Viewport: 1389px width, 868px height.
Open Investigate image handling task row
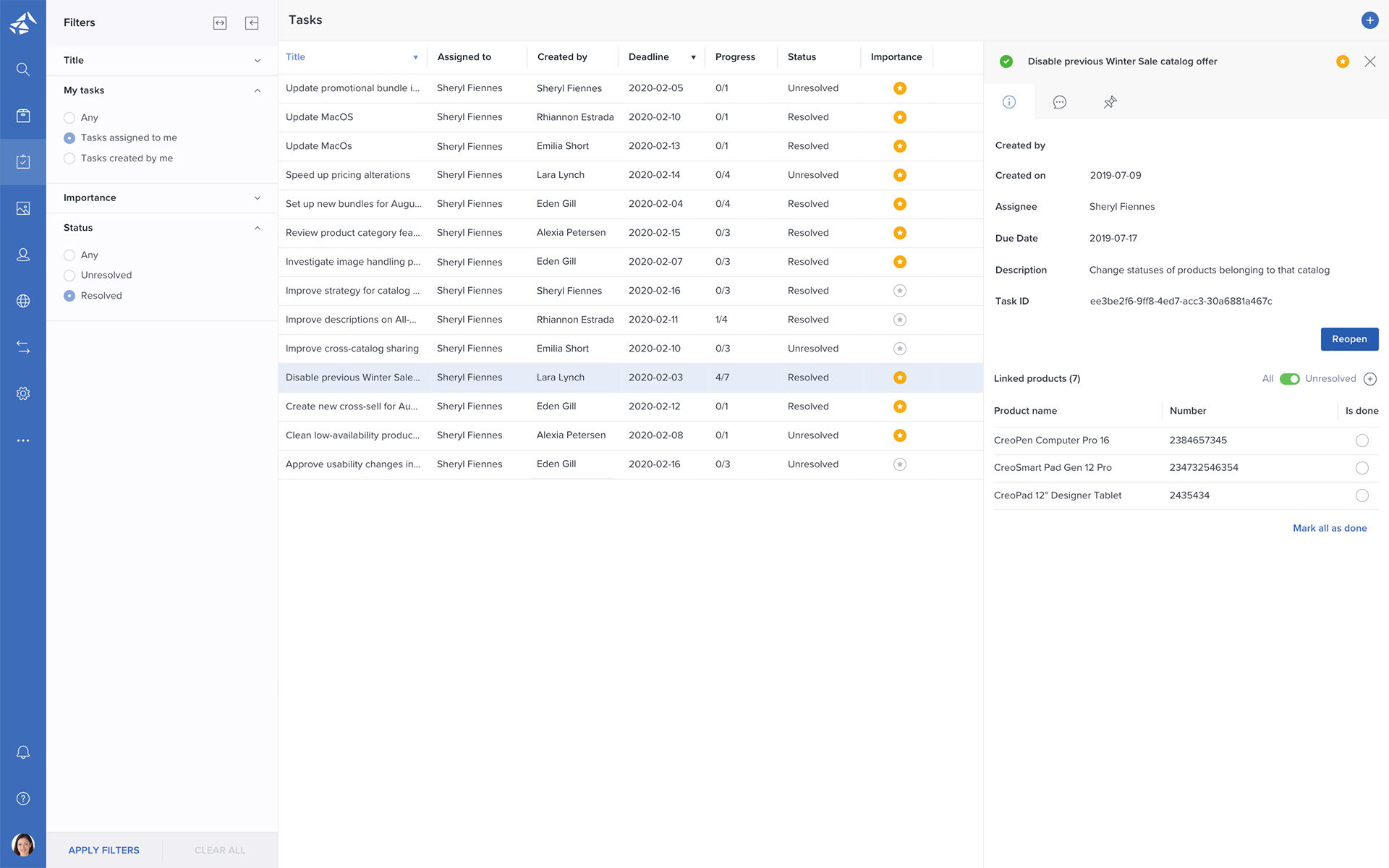[x=631, y=262]
